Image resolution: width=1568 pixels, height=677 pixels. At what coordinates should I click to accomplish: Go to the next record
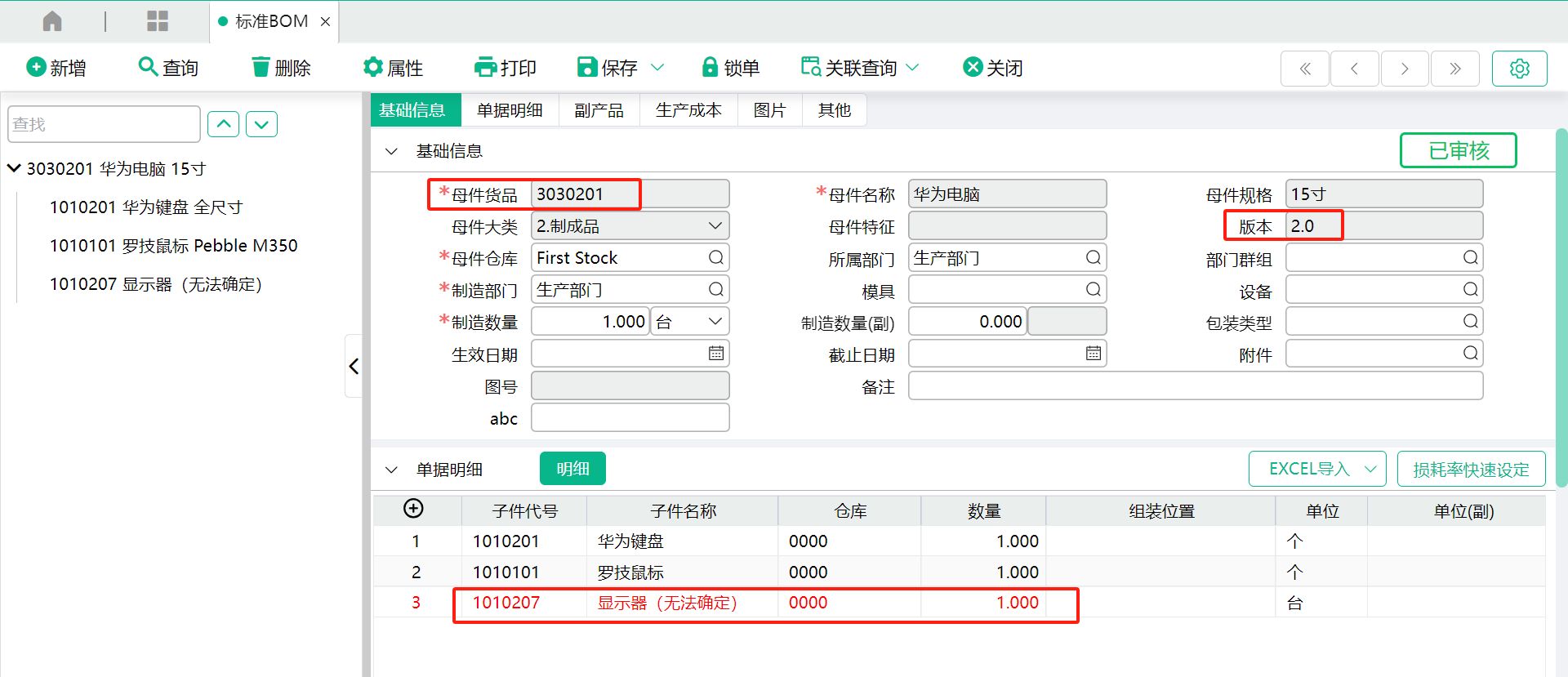(x=1405, y=69)
